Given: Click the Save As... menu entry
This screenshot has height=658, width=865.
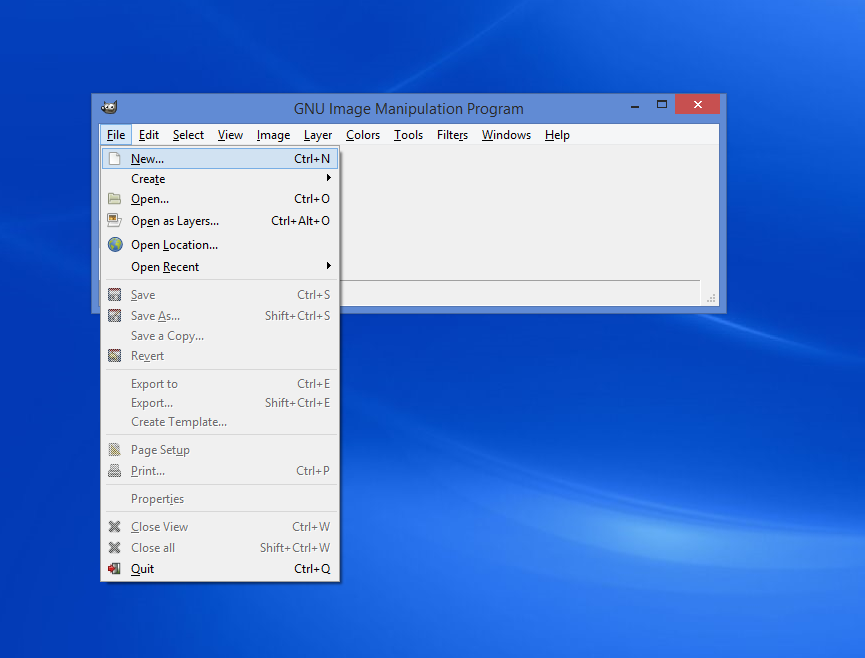Looking at the screenshot, I should coord(220,315).
